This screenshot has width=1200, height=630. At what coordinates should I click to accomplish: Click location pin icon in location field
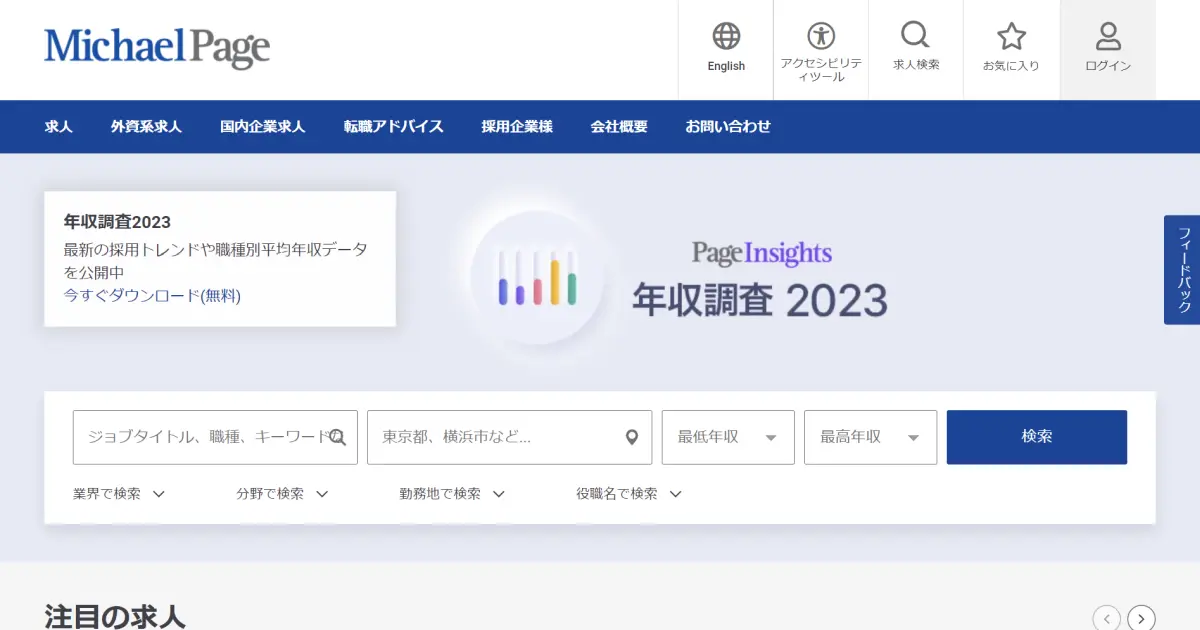(x=632, y=437)
